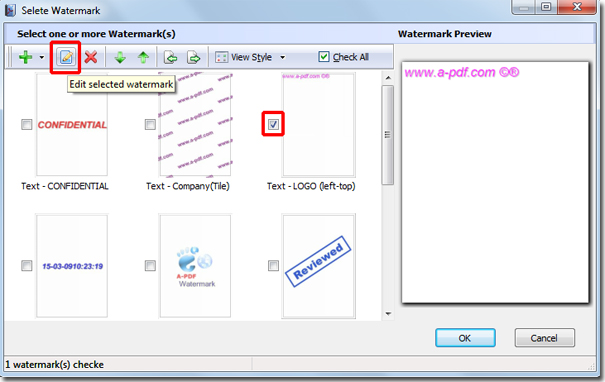Click the export watermark icon
The width and height of the screenshot is (605, 382).
(194, 57)
